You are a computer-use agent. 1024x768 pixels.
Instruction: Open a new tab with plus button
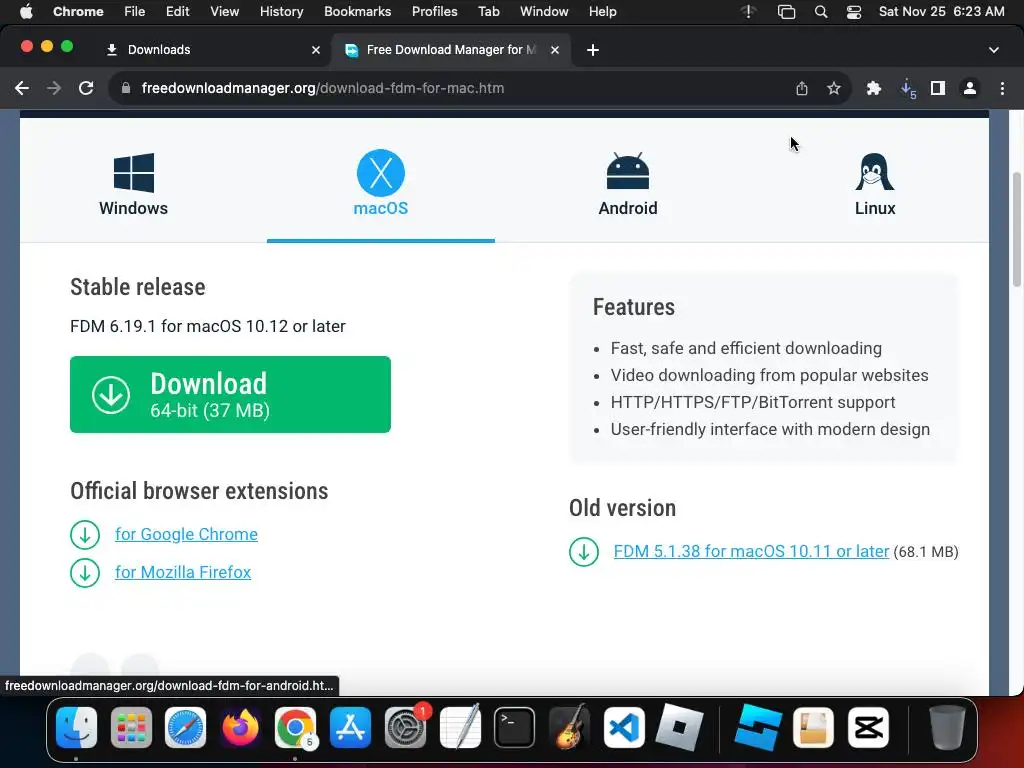coord(593,50)
